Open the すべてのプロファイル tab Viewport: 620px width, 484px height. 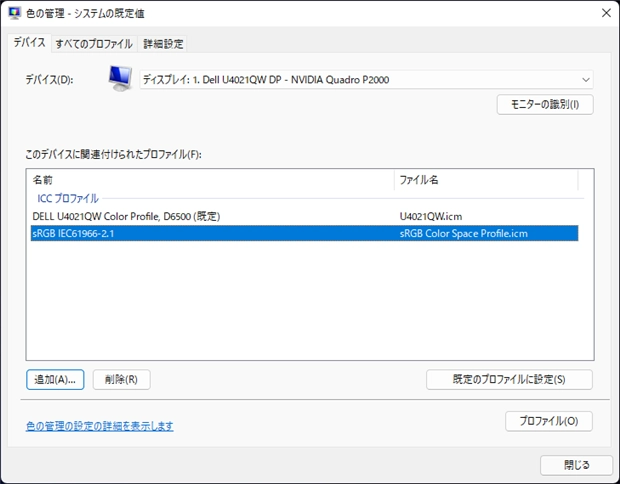pyautogui.click(x=94, y=43)
